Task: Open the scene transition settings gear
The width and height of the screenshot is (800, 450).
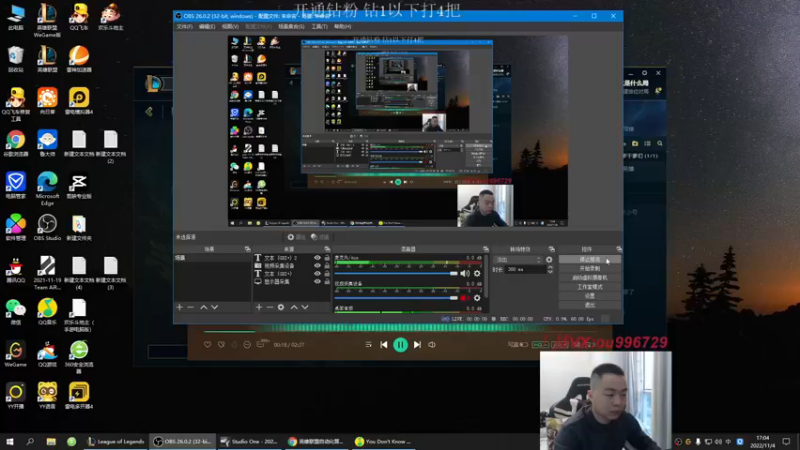Action: click(x=549, y=260)
